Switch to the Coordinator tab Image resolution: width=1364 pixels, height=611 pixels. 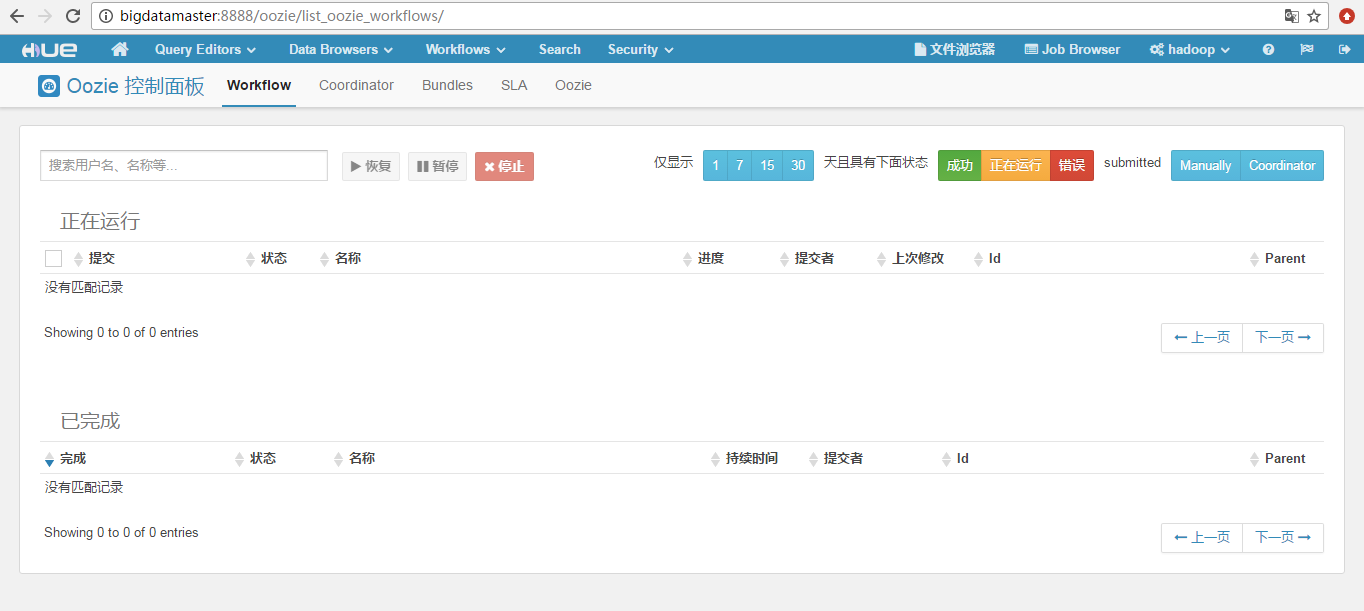[x=356, y=85]
